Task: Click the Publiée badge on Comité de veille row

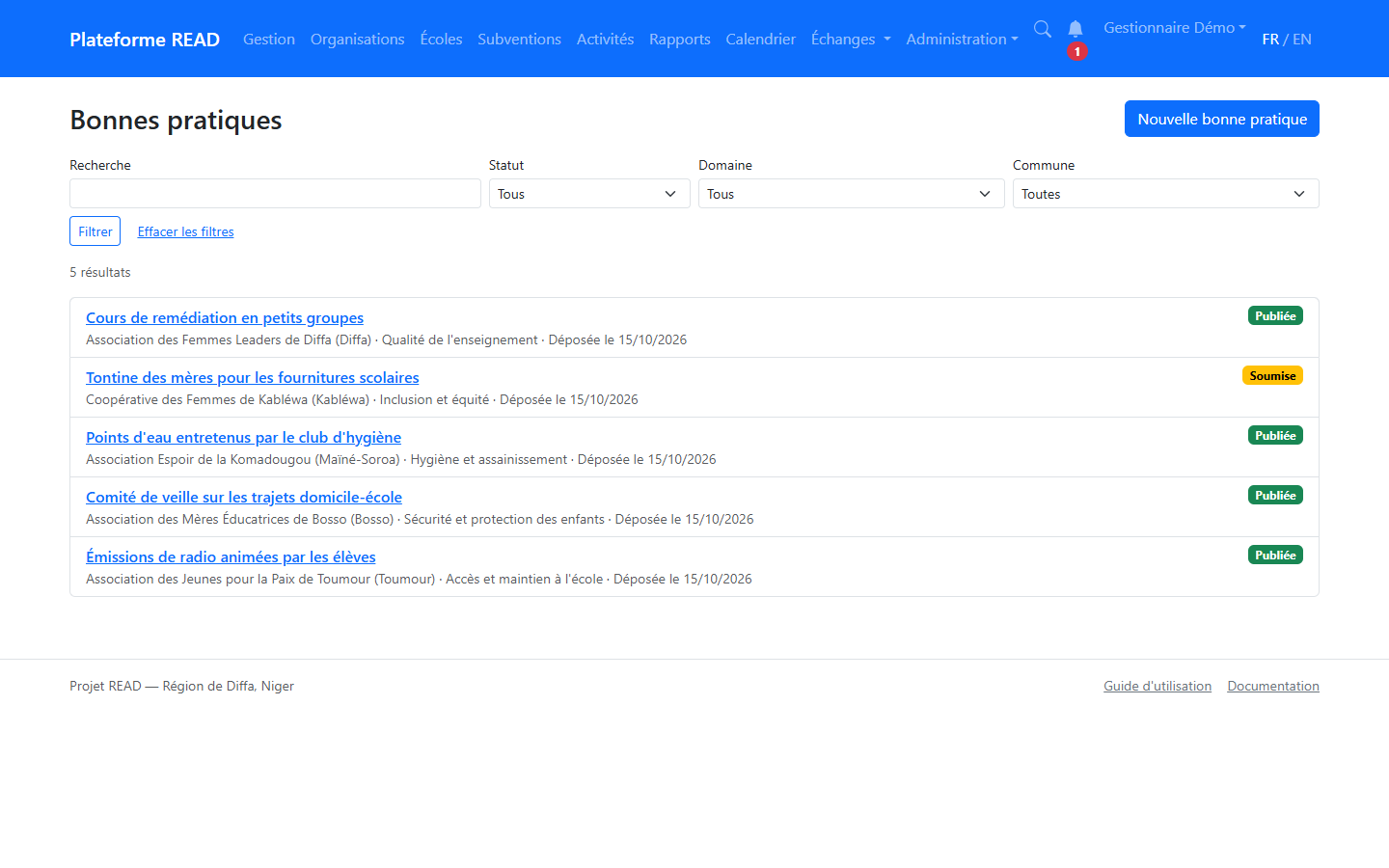Action: [1275, 496]
